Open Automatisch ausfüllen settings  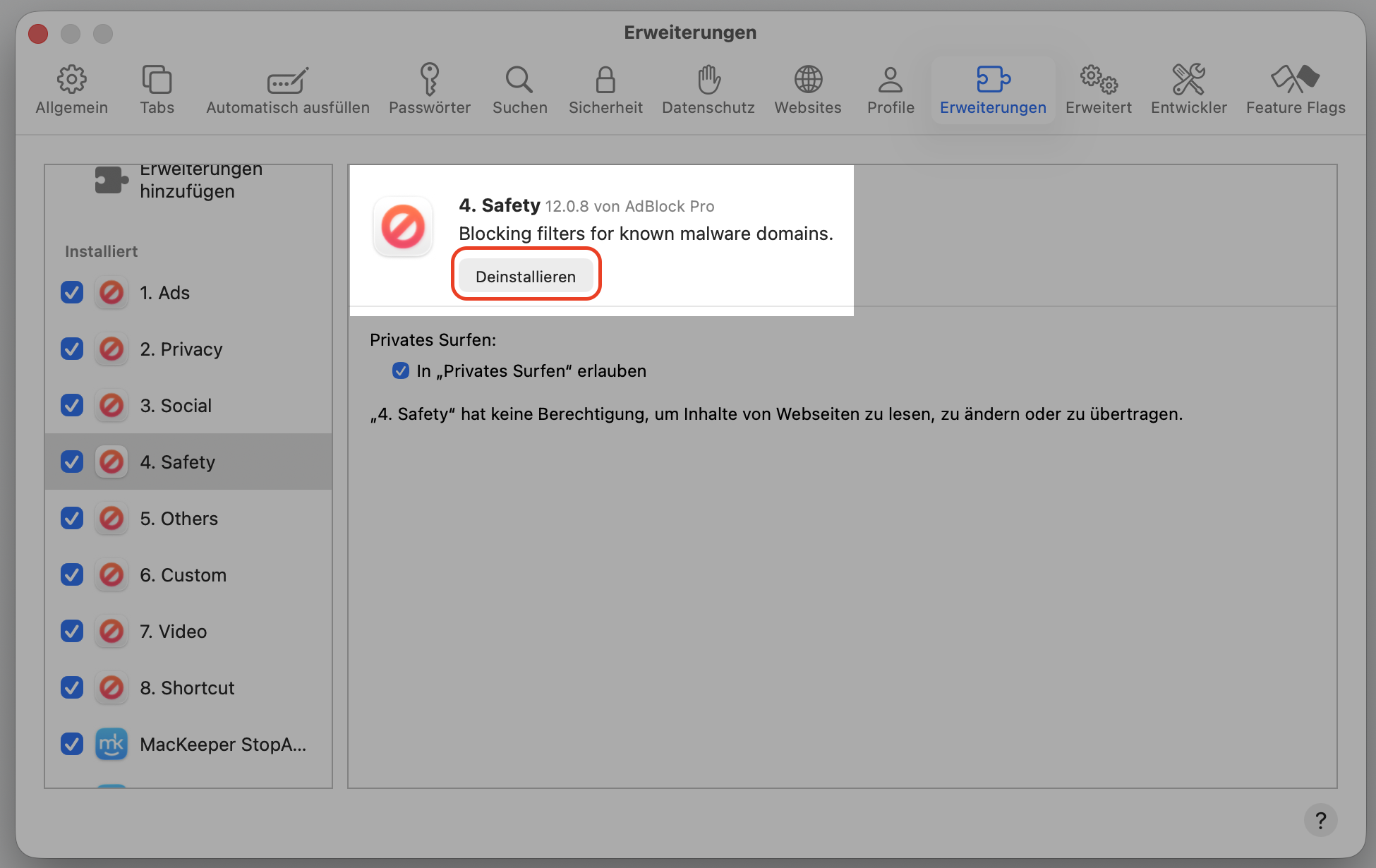[x=288, y=90]
